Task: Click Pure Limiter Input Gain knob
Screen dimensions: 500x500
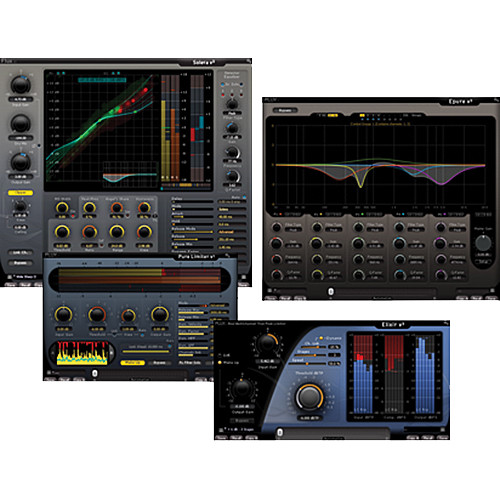Action: tap(63, 314)
